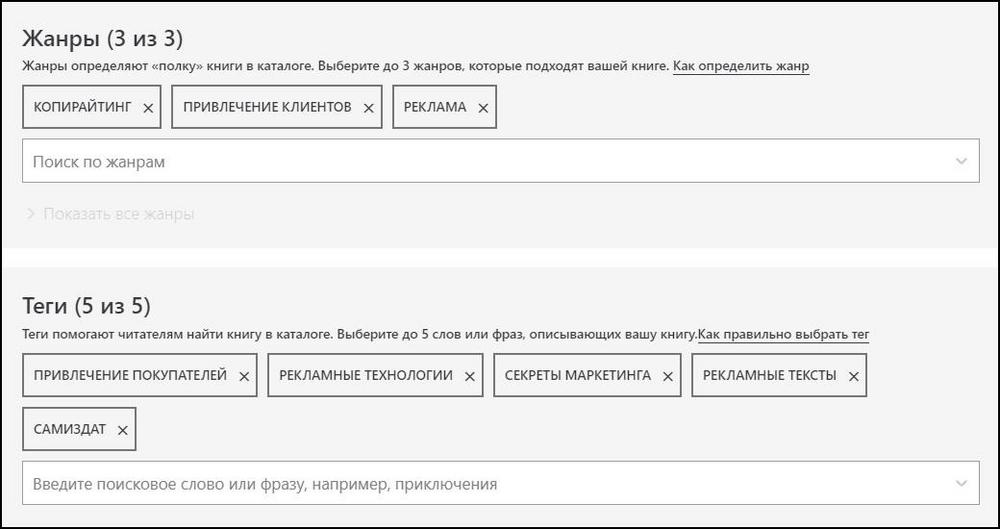The width and height of the screenshot is (1000, 529).
Task: Open the genre search dropdown arrow
Action: point(961,161)
